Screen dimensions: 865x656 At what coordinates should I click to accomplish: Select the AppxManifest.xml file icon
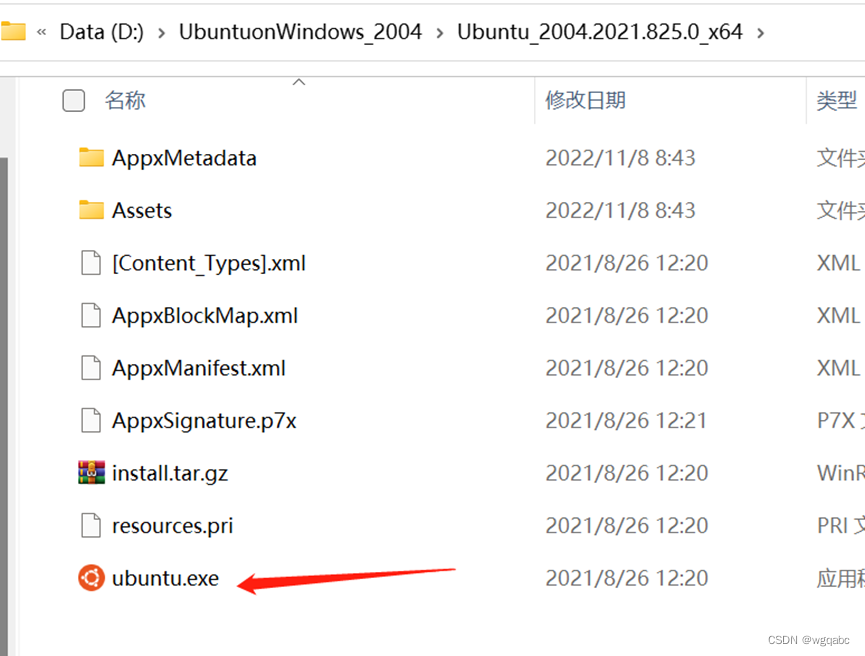90,368
